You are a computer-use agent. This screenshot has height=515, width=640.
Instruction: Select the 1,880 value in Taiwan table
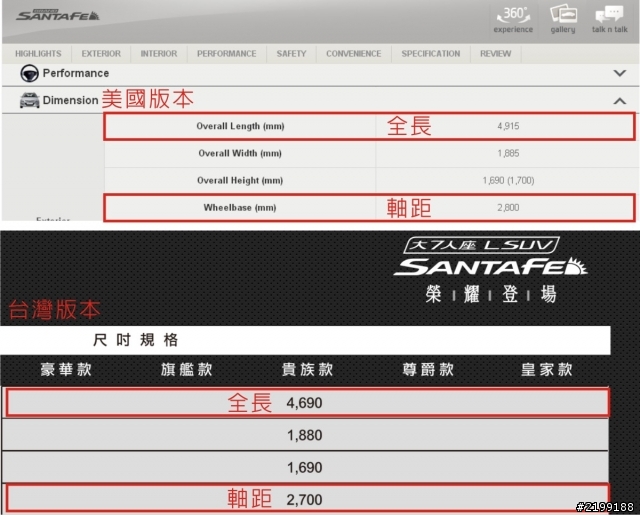[304, 435]
